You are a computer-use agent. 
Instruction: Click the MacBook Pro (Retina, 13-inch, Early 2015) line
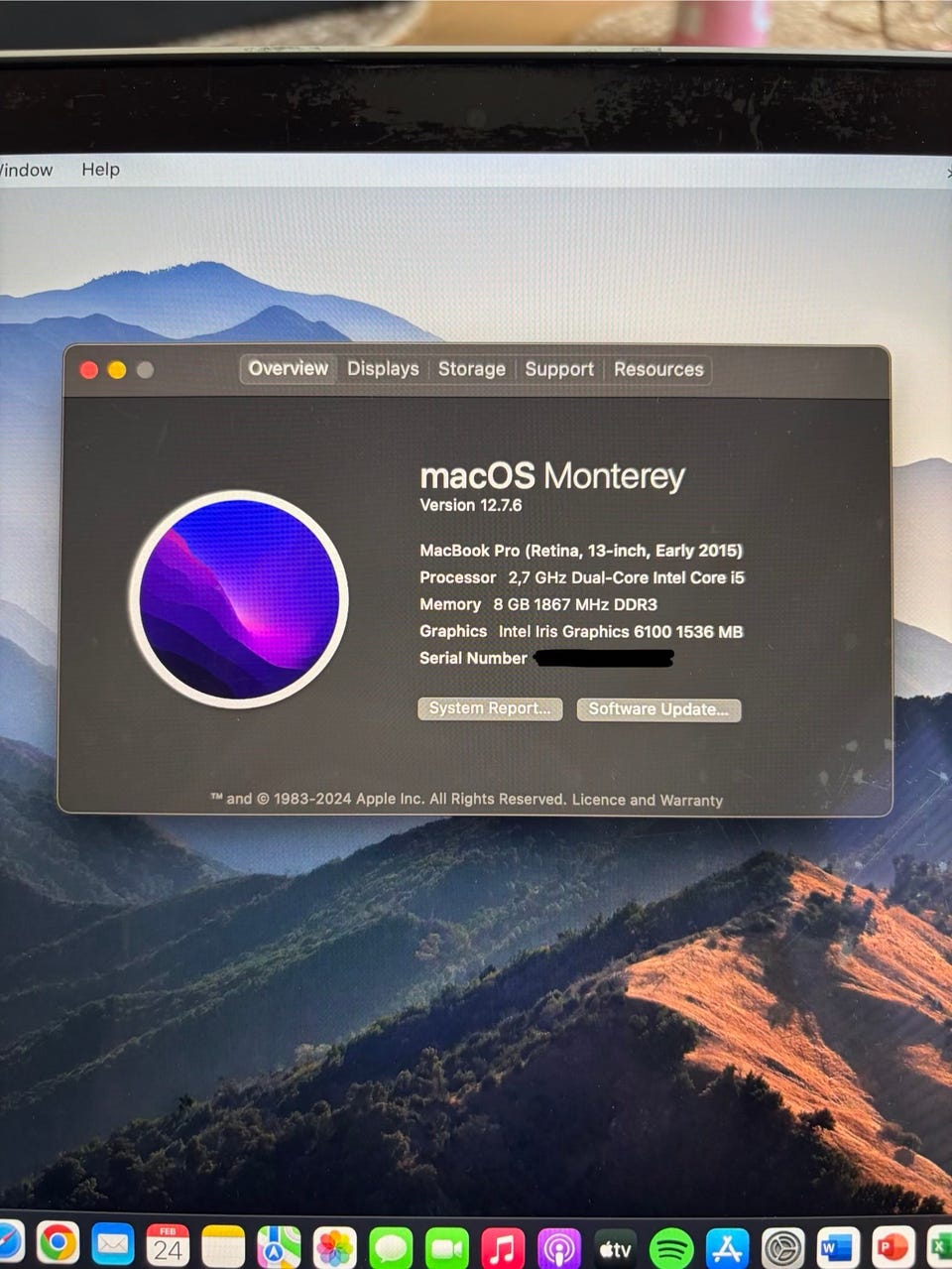(581, 551)
